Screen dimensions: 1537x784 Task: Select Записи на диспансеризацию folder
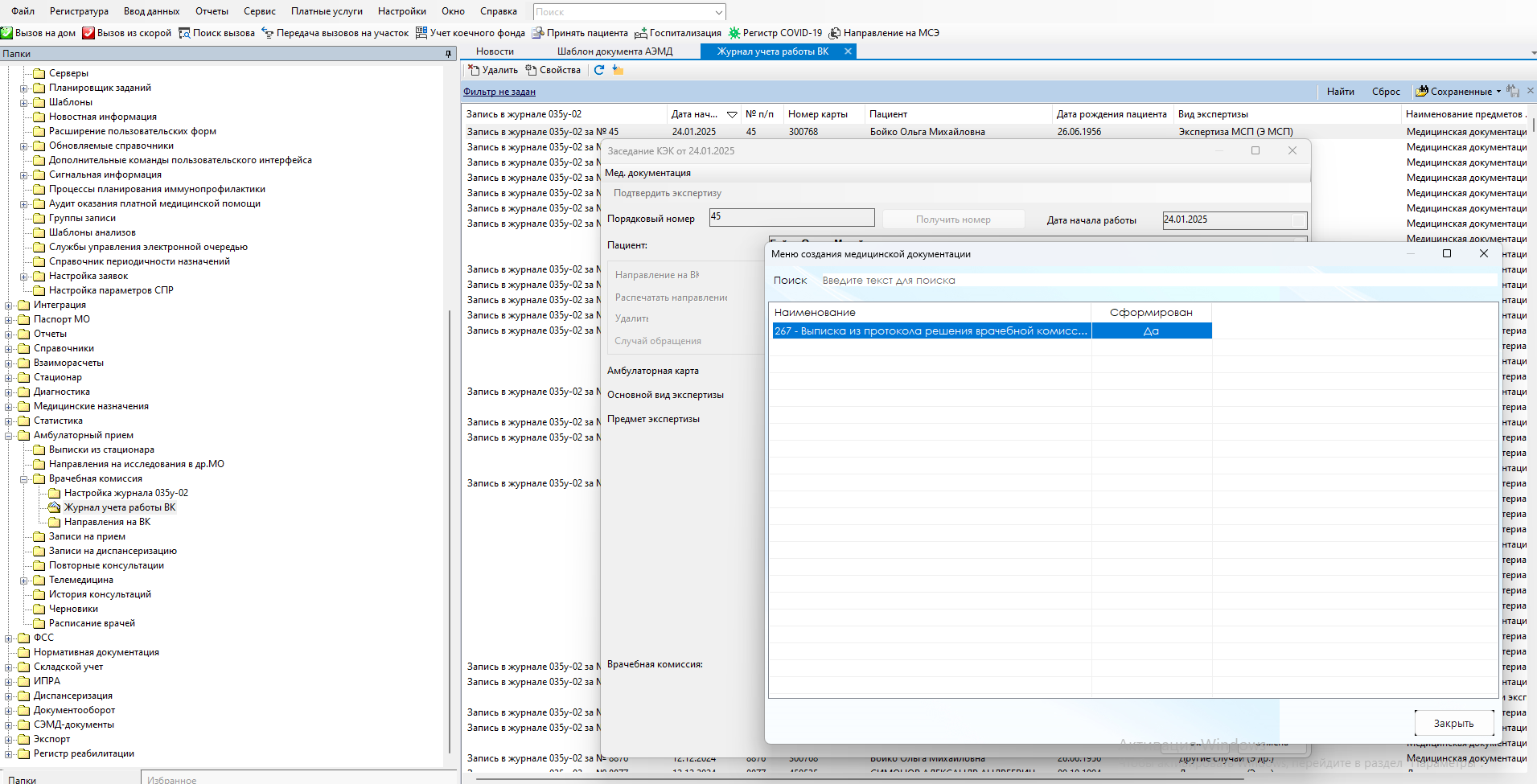(113, 551)
